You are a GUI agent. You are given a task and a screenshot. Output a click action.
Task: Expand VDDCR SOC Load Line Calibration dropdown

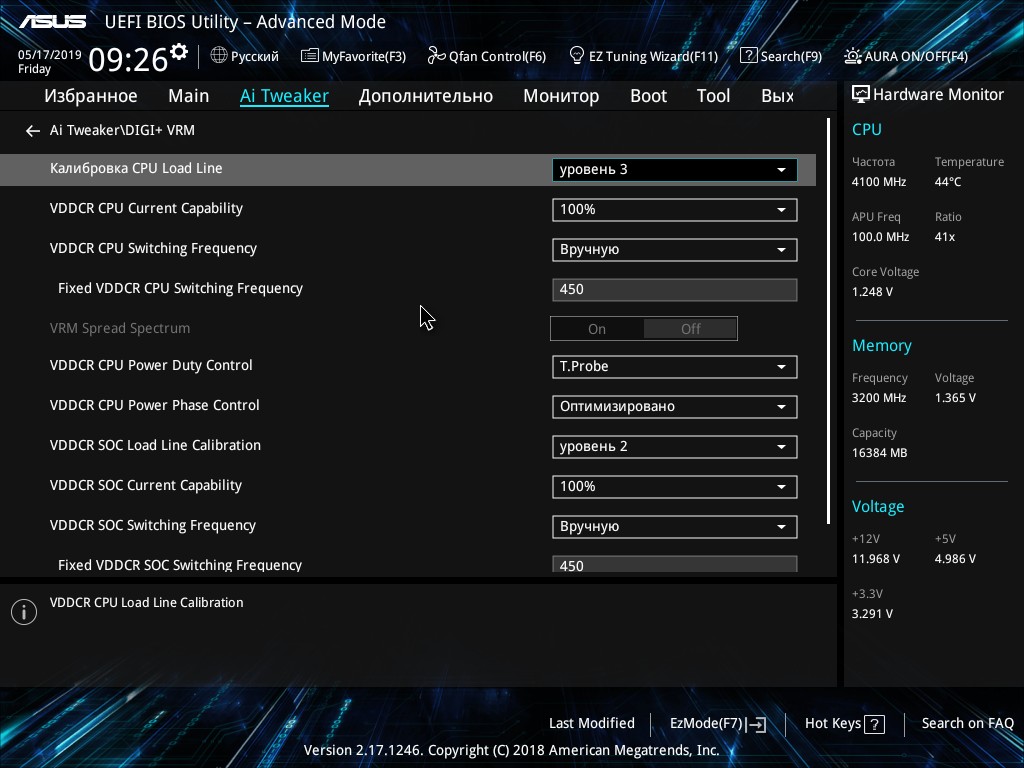[x=675, y=447]
